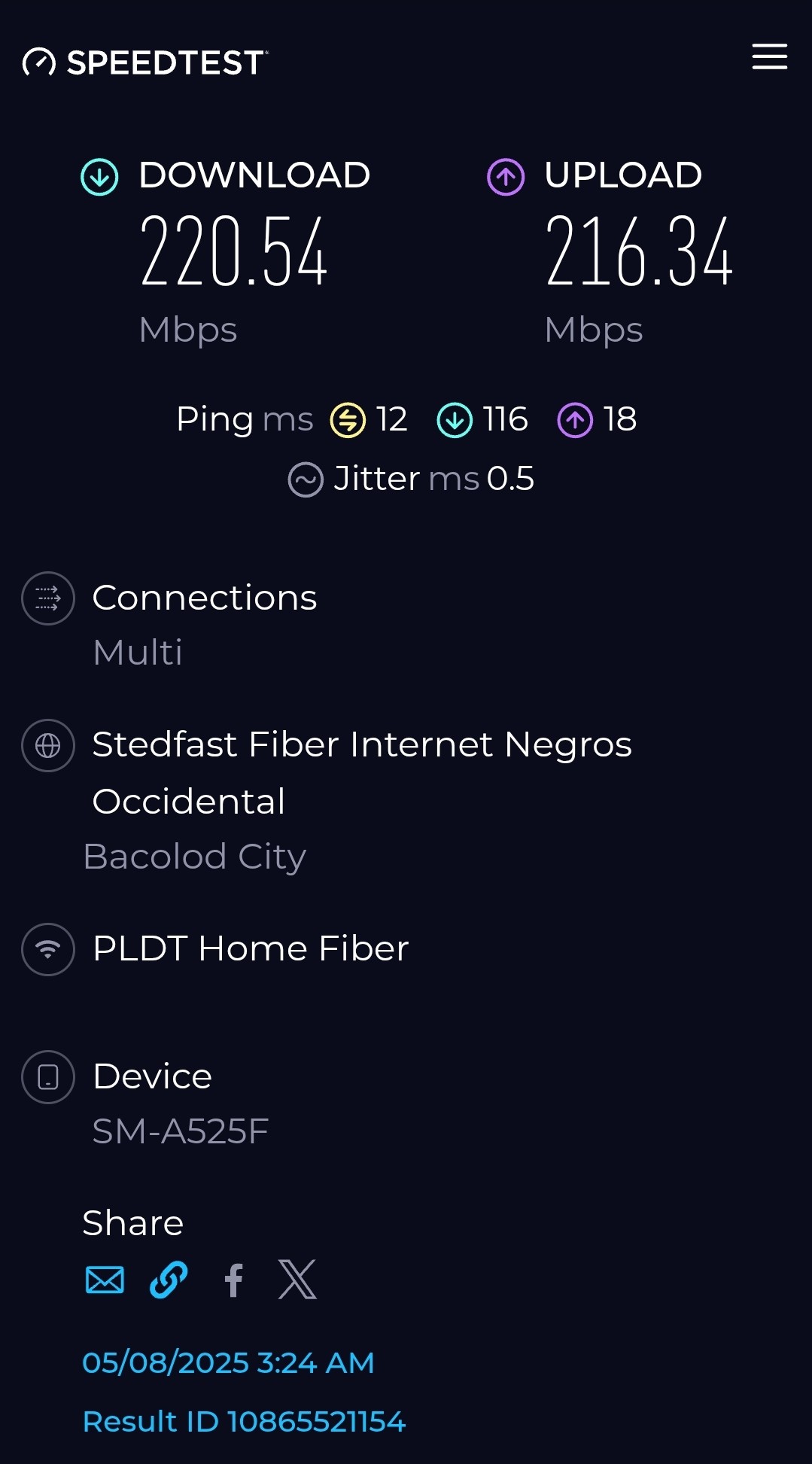The image size is (812, 1464).
Task: Tap the yellow idle ping icon
Action: pyautogui.click(x=348, y=420)
